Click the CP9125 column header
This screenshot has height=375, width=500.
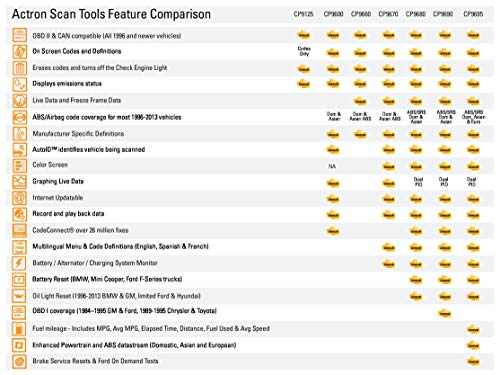[x=303, y=14]
